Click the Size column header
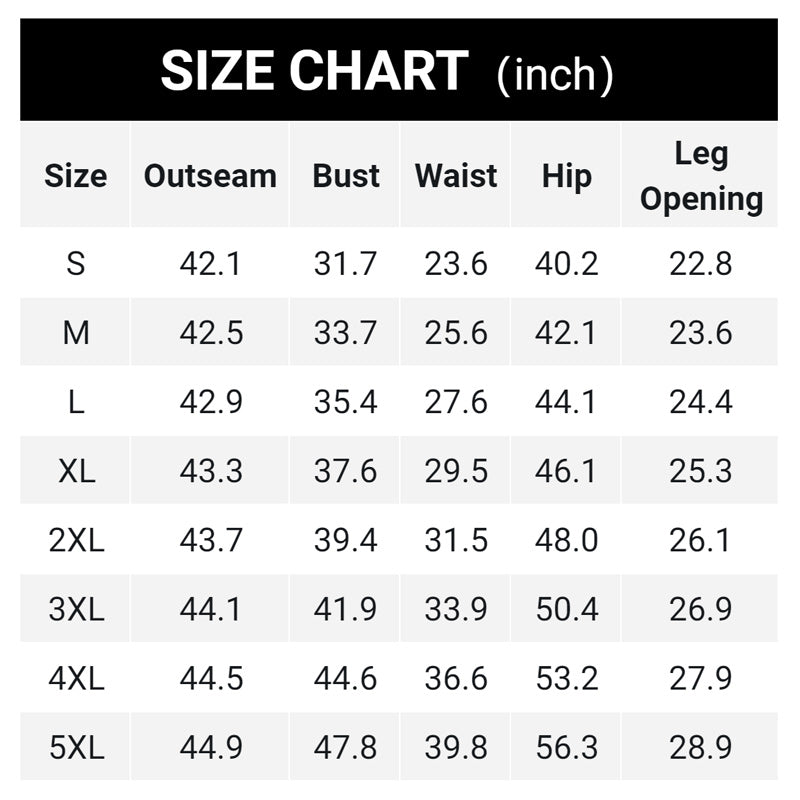Screen dimensions: 800x800 click(76, 176)
